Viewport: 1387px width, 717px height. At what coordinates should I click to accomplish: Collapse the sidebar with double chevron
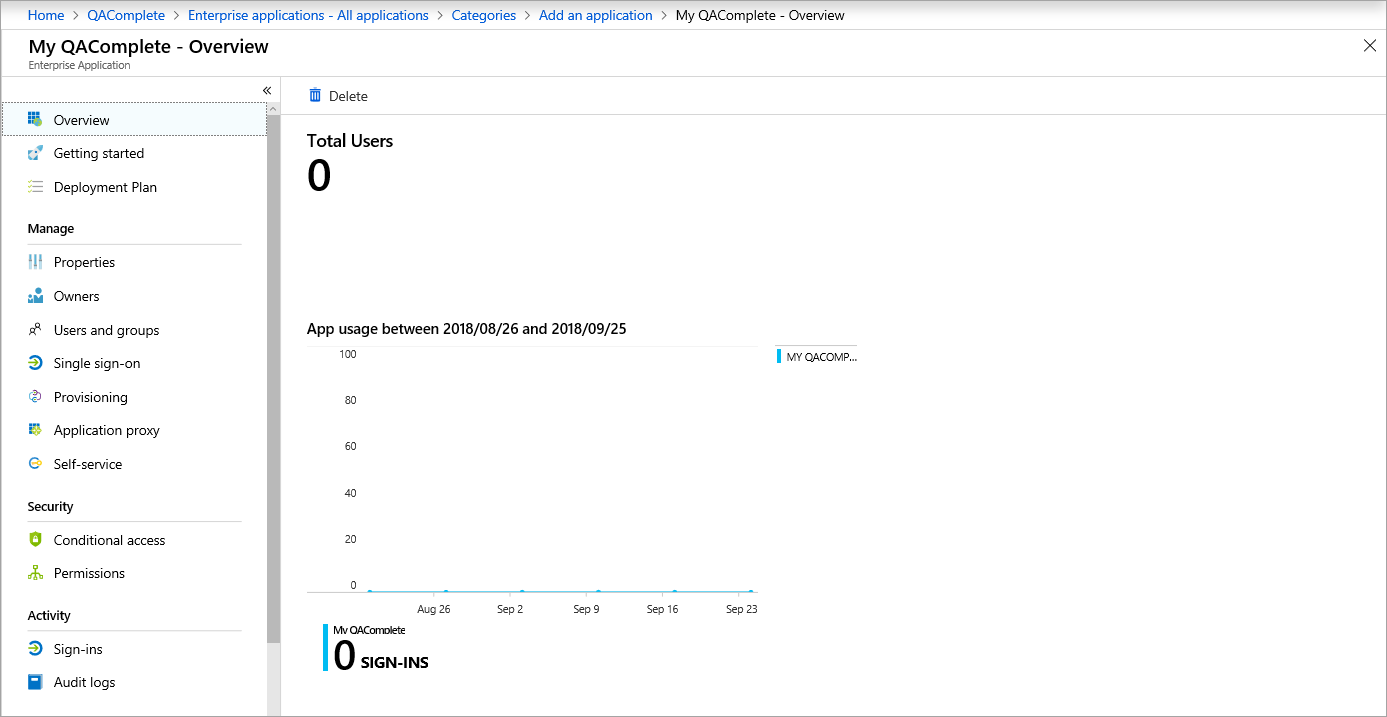click(267, 91)
